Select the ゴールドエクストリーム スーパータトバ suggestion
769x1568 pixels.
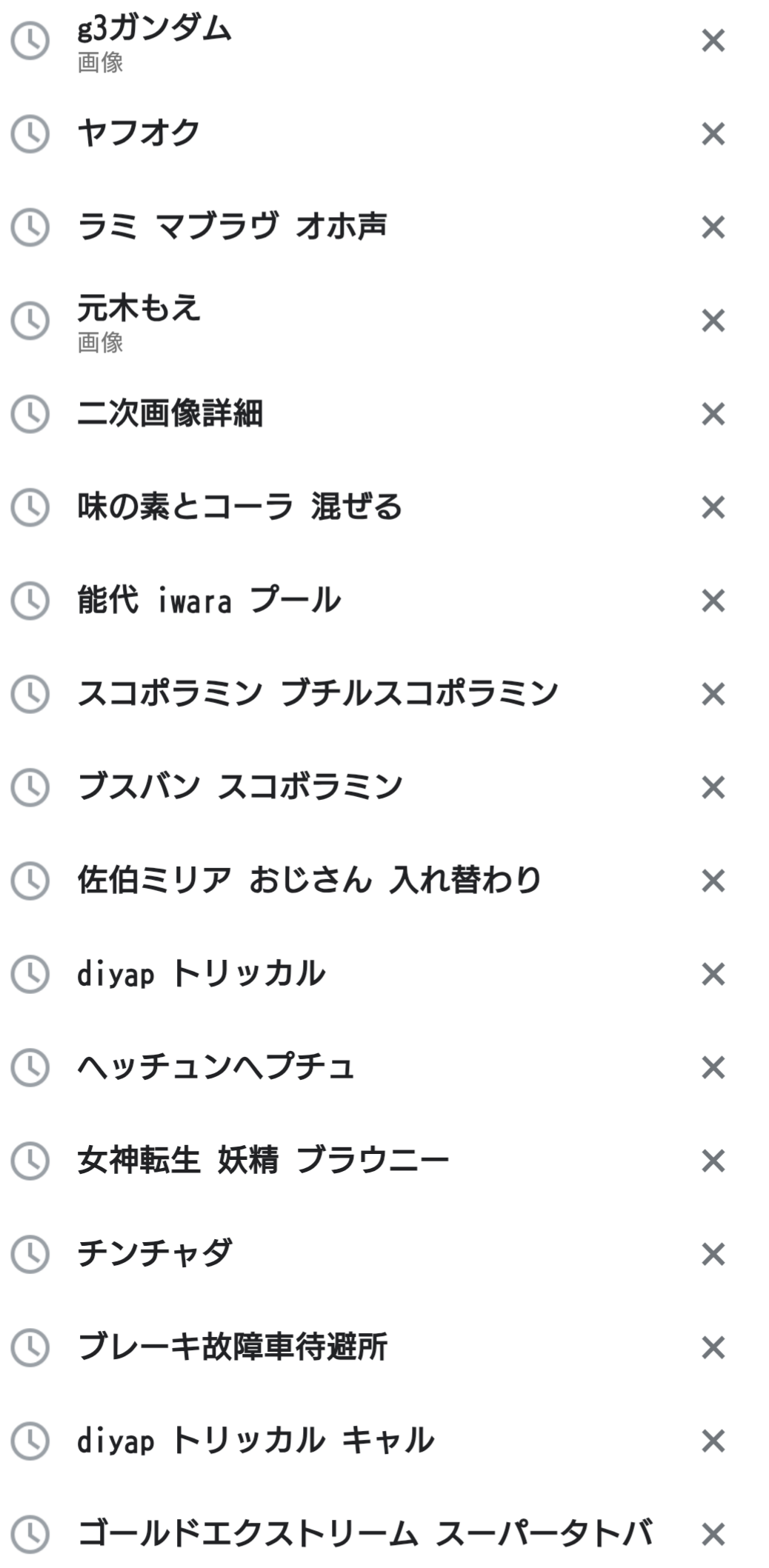click(x=365, y=1534)
